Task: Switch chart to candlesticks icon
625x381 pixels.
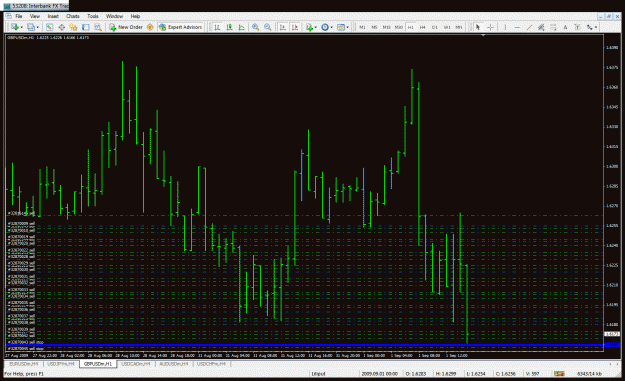Action: coord(229,27)
